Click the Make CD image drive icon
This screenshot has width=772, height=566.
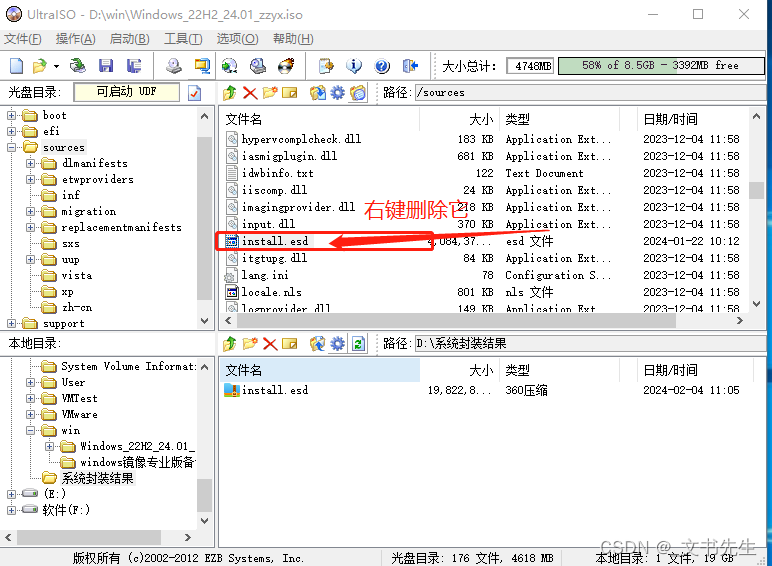coord(173,65)
